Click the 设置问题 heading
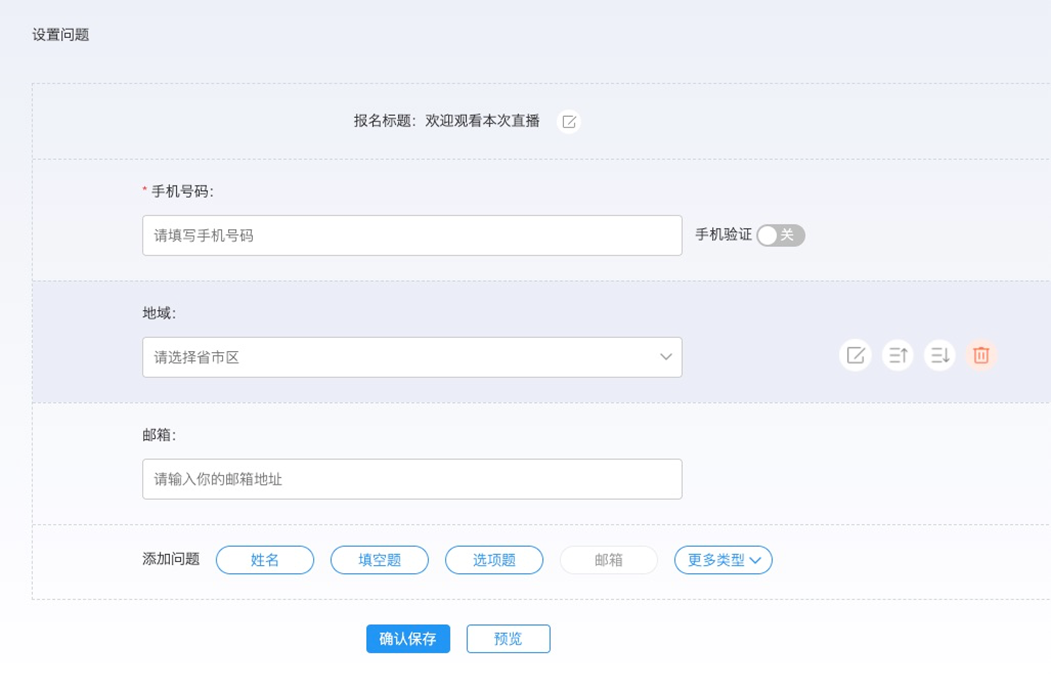The height and width of the screenshot is (690, 1051). [61, 34]
